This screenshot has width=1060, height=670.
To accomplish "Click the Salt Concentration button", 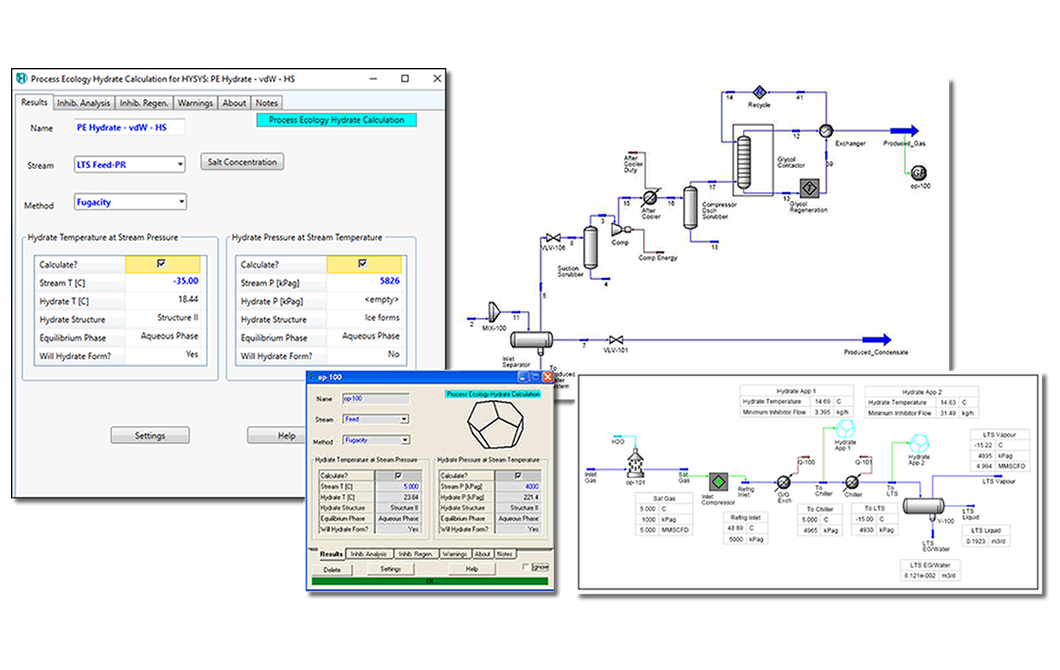I will pos(242,162).
